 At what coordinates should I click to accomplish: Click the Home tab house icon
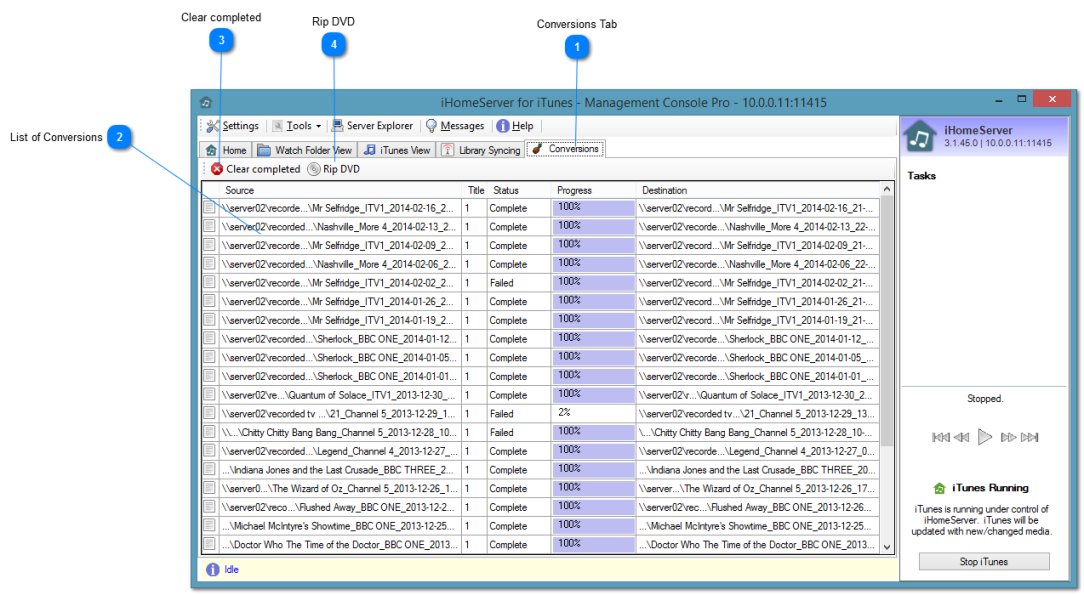[x=212, y=150]
